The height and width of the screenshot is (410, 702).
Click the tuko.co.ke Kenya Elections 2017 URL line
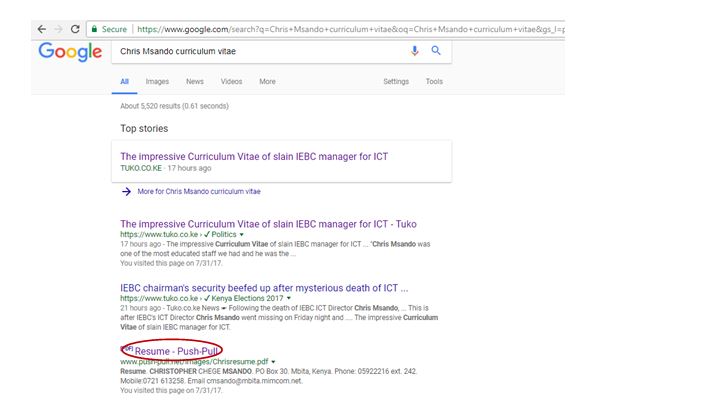[x=201, y=299]
